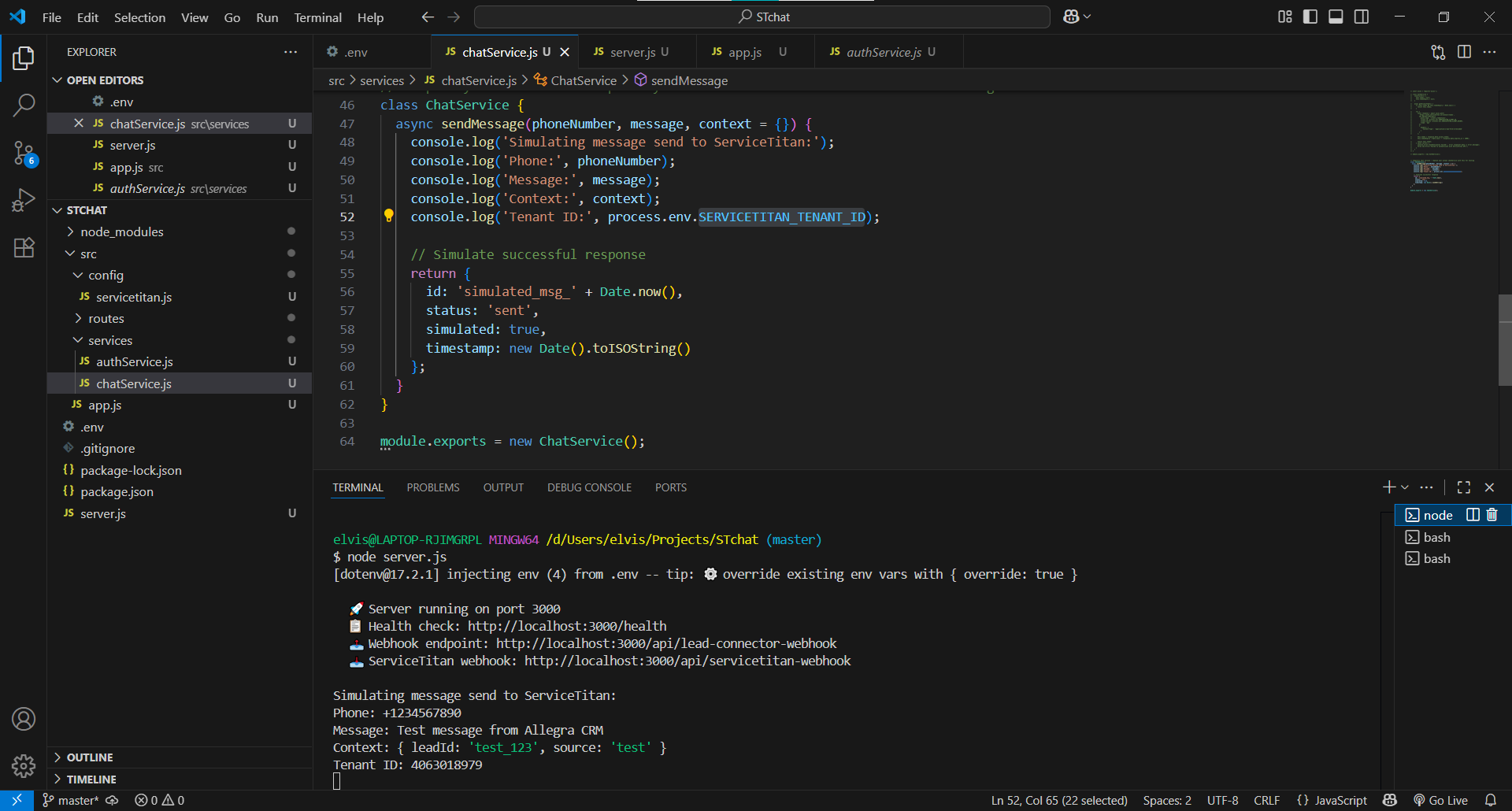Click Go Live in status bar
Screen dimensions: 1512x811
tap(1440, 800)
